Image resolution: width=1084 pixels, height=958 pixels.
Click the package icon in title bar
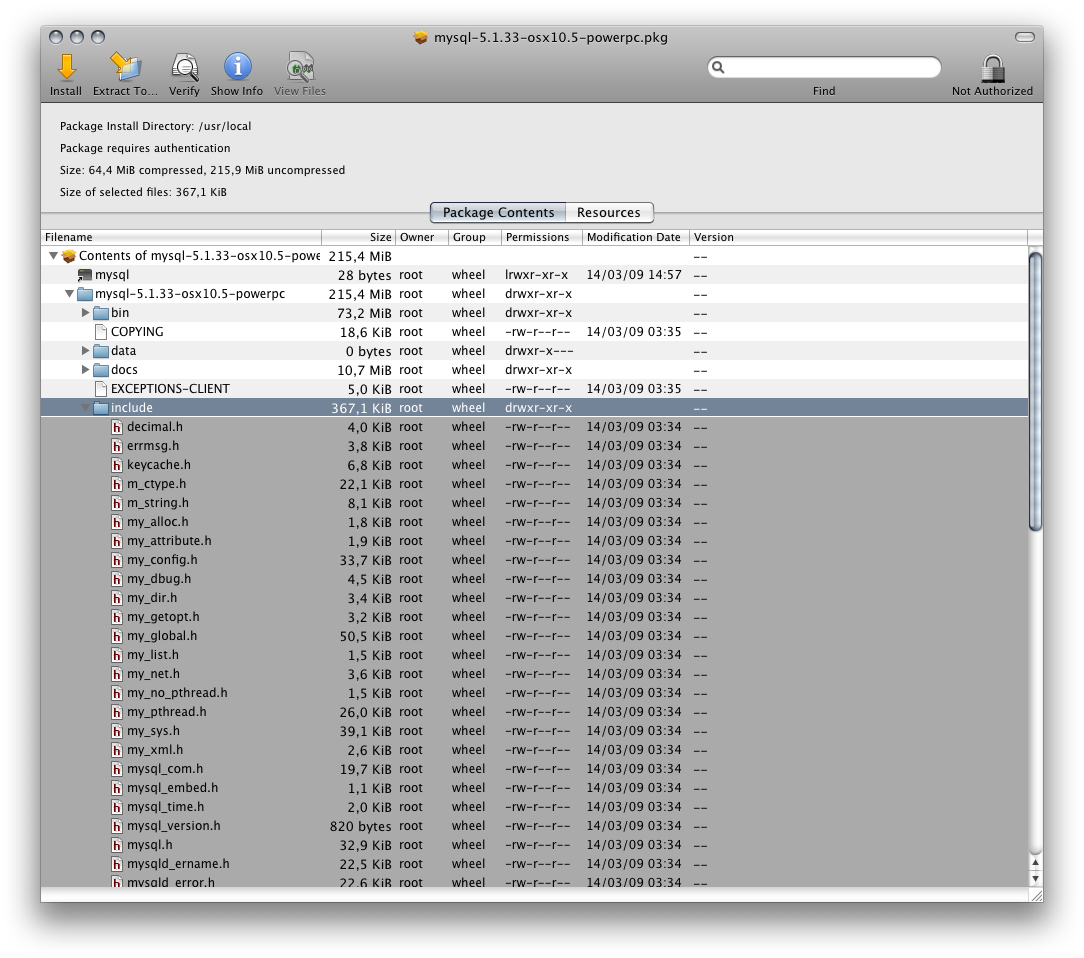(x=420, y=37)
